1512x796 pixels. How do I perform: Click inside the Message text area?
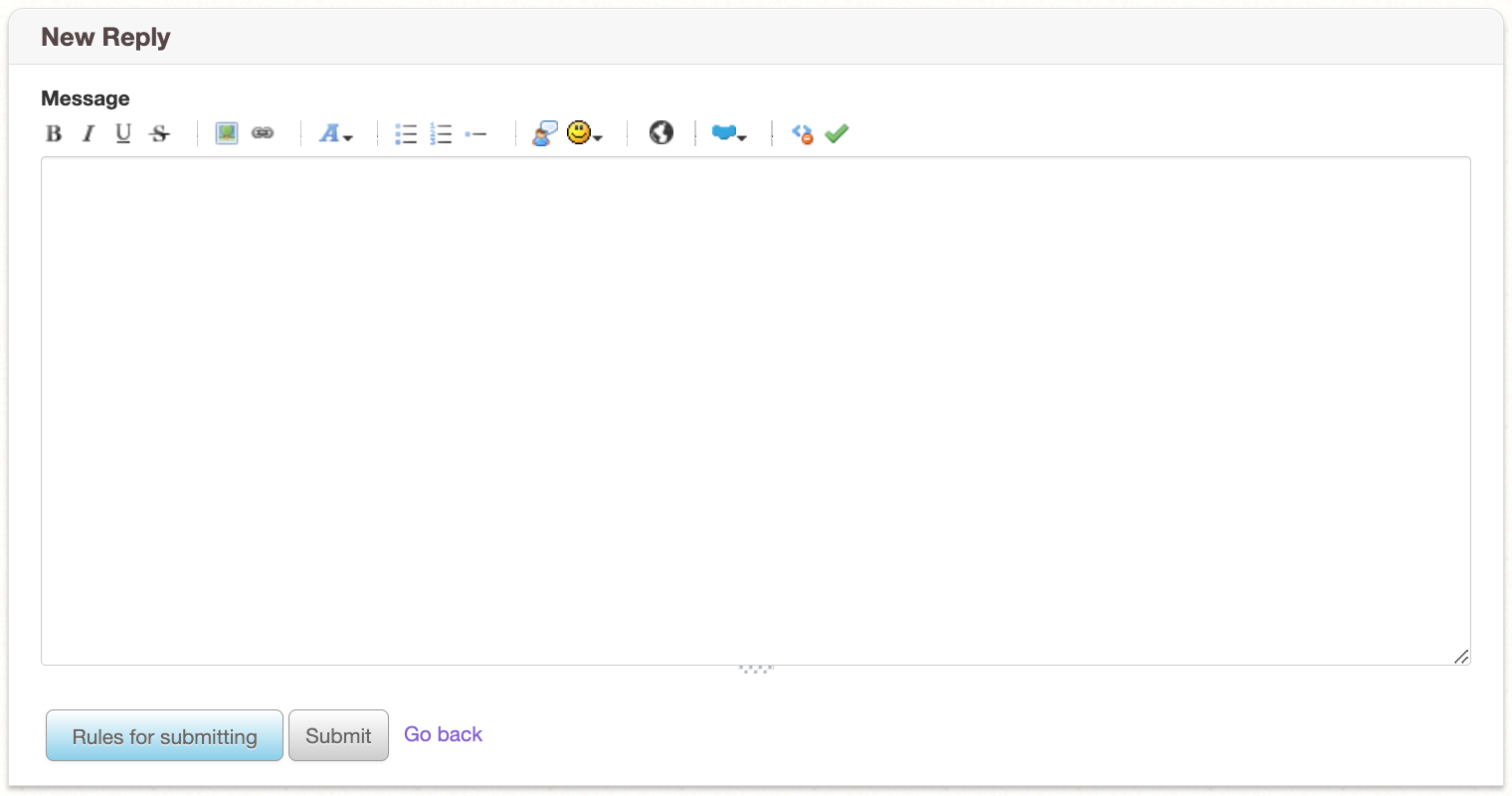755,410
